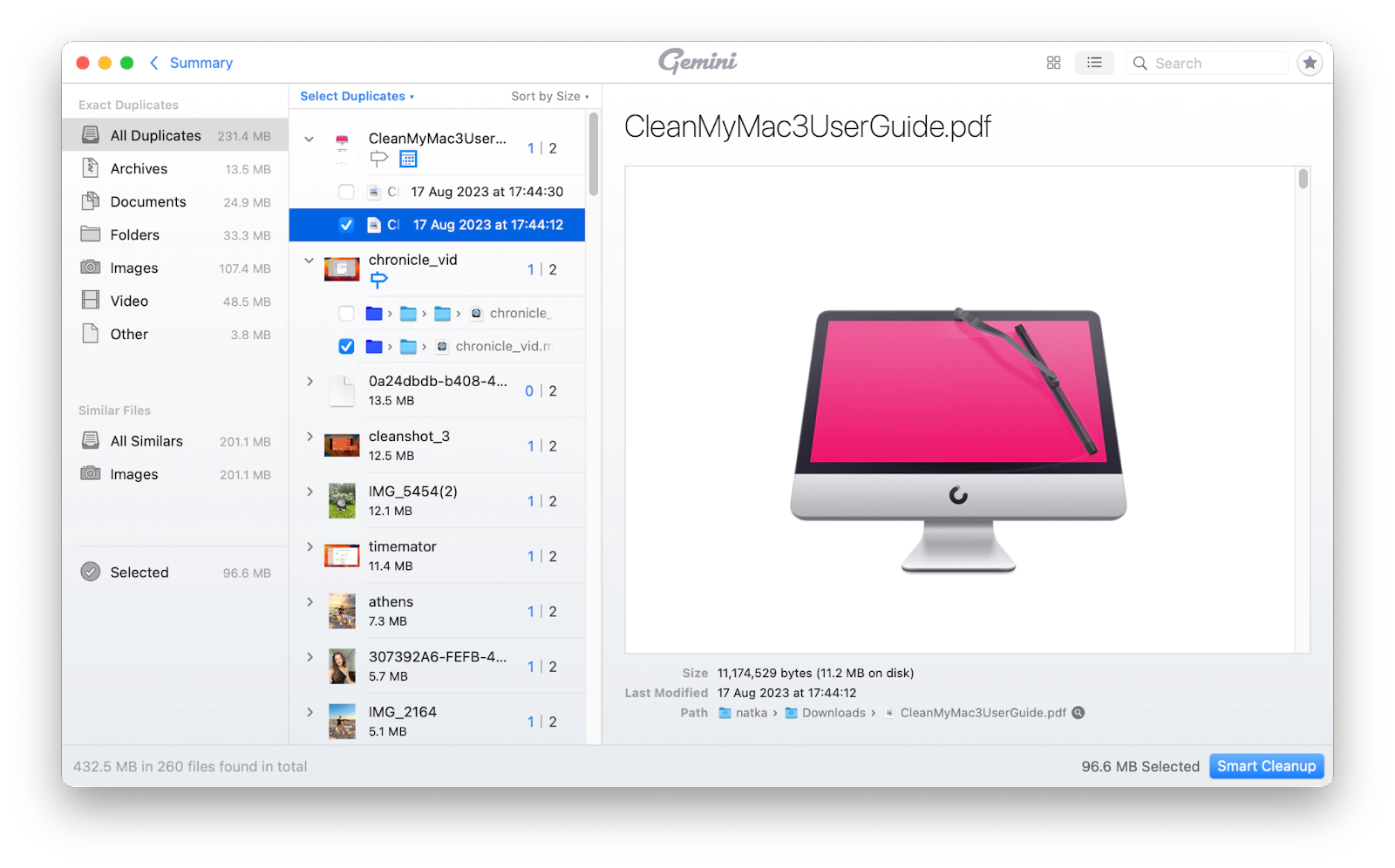Click the Video filmstrip icon
1395x868 pixels.
[91, 301]
